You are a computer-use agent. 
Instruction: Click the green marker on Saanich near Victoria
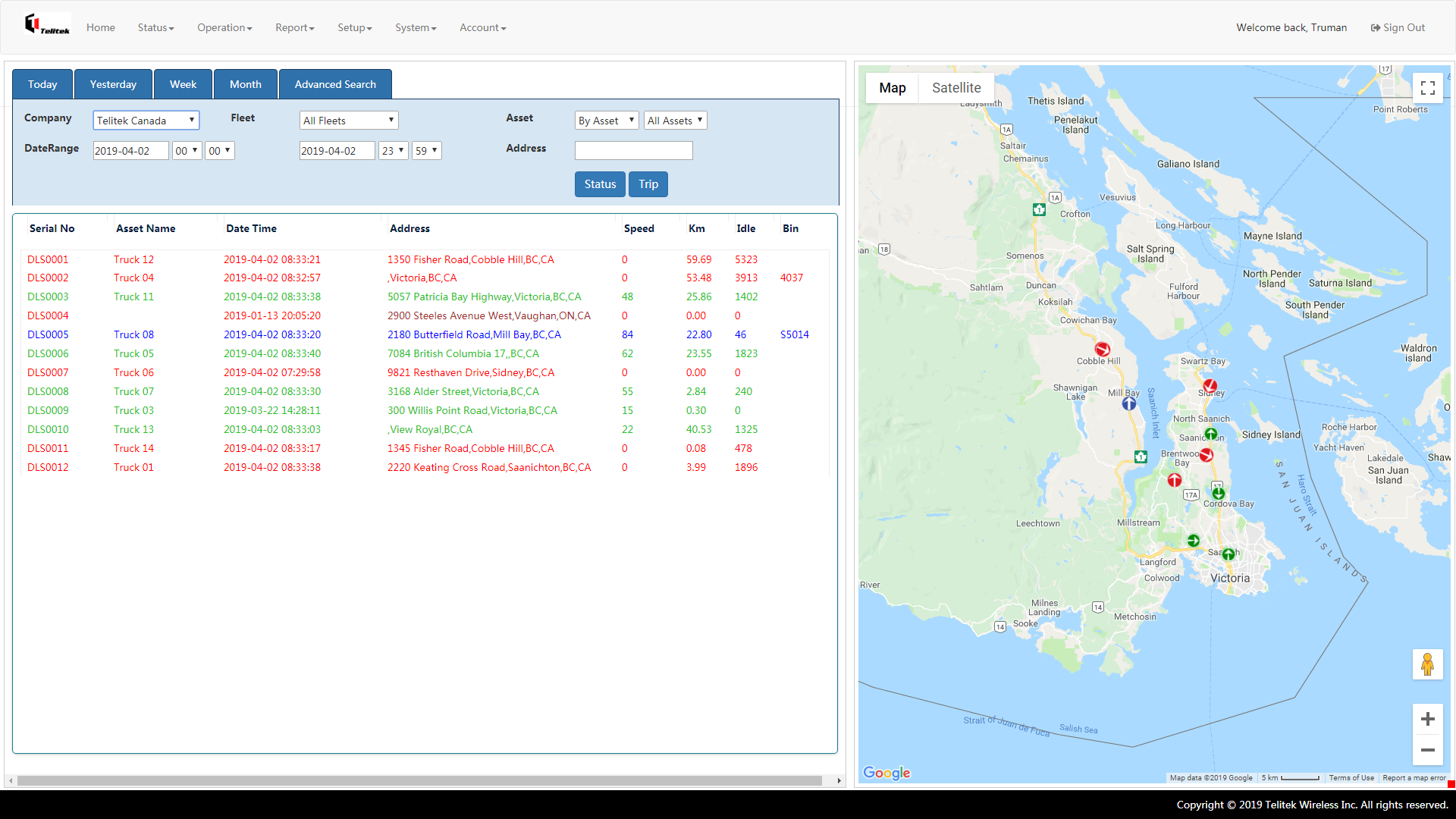pyautogui.click(x=1228, y=554)
